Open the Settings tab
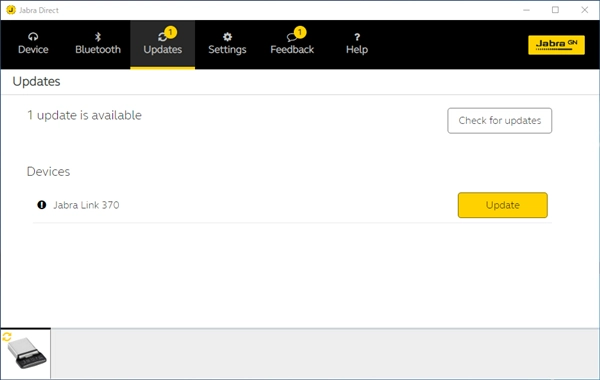 (227, 44)
